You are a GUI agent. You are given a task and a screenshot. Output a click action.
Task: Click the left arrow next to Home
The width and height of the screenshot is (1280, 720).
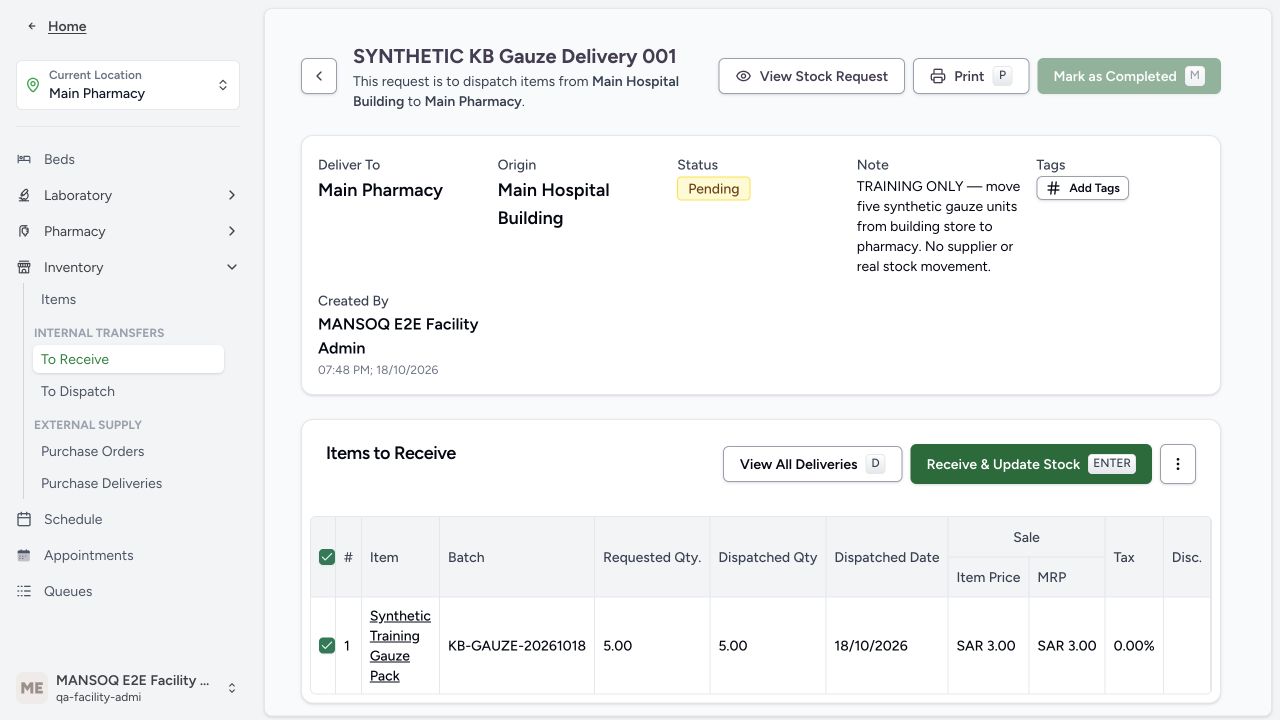point(32,26)
